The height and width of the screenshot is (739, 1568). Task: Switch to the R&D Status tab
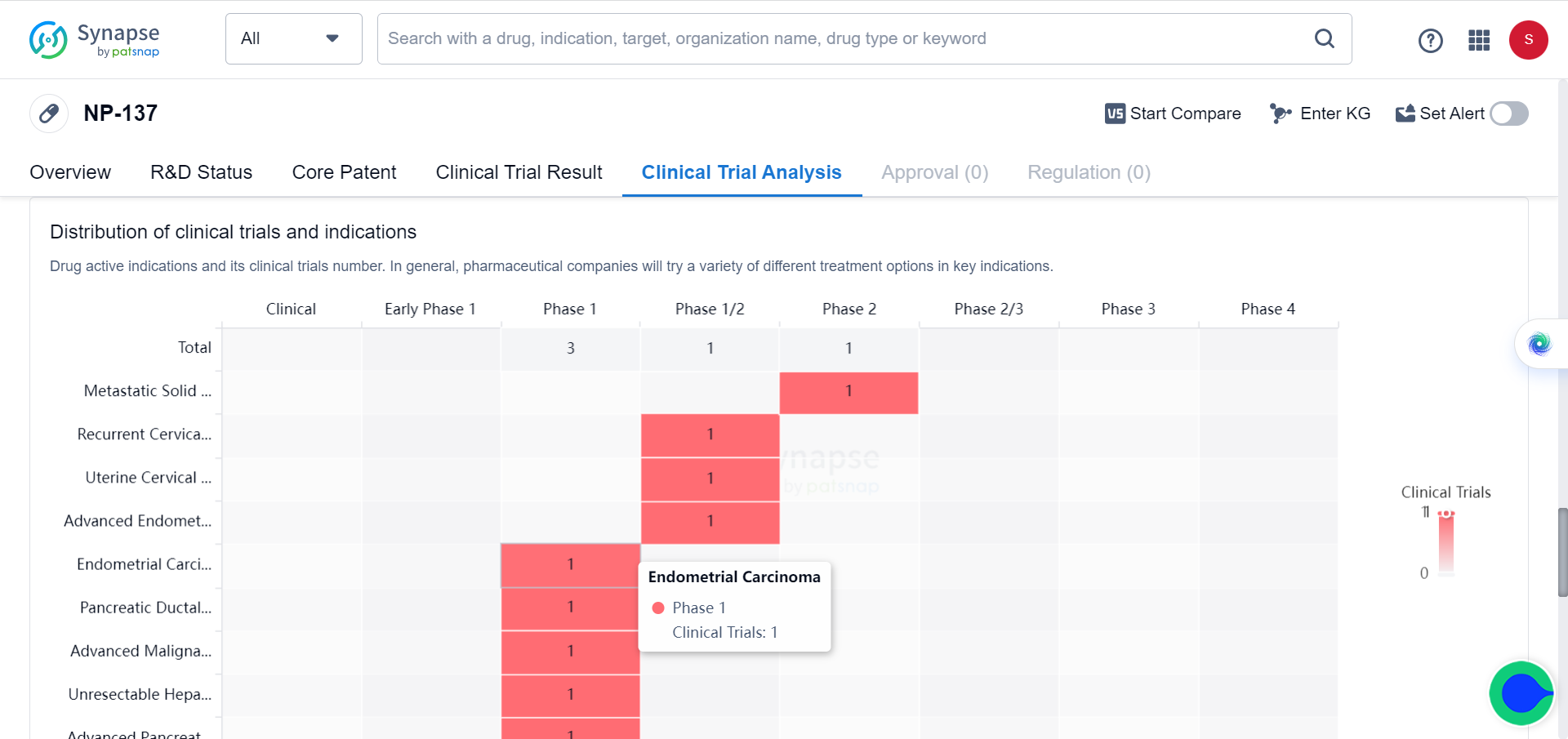coord(201,172)
